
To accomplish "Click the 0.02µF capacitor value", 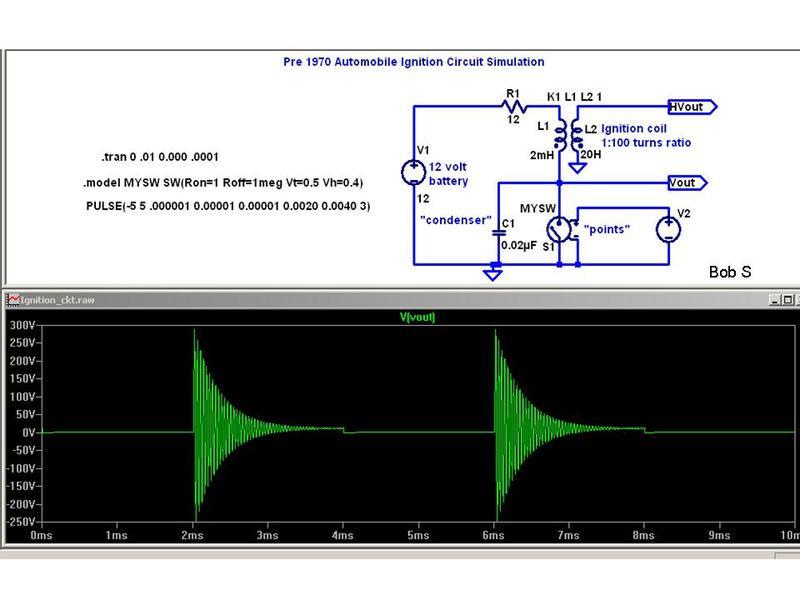I will [518, 245].
